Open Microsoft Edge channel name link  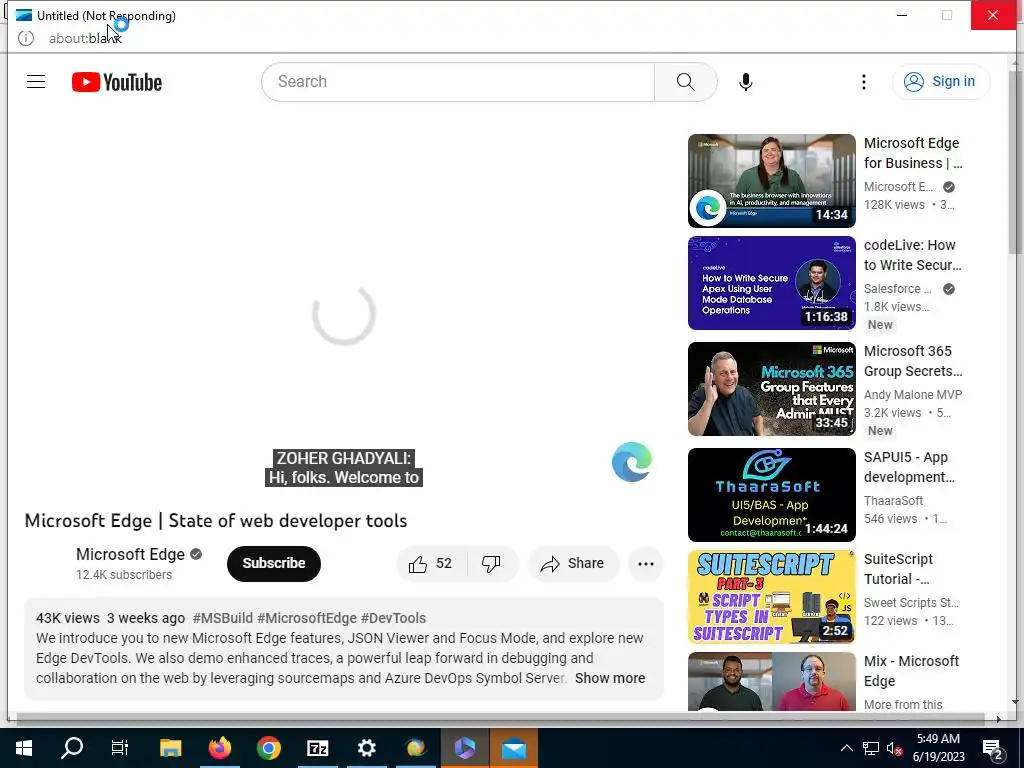130,554
